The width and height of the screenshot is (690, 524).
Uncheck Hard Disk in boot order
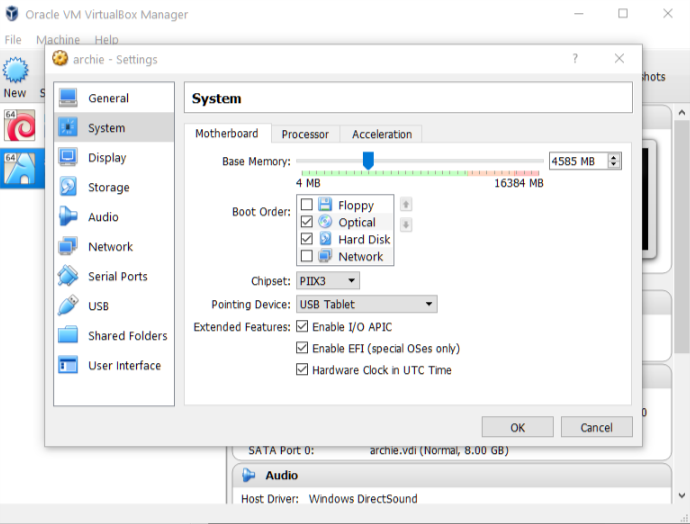(x=307, y=239)
